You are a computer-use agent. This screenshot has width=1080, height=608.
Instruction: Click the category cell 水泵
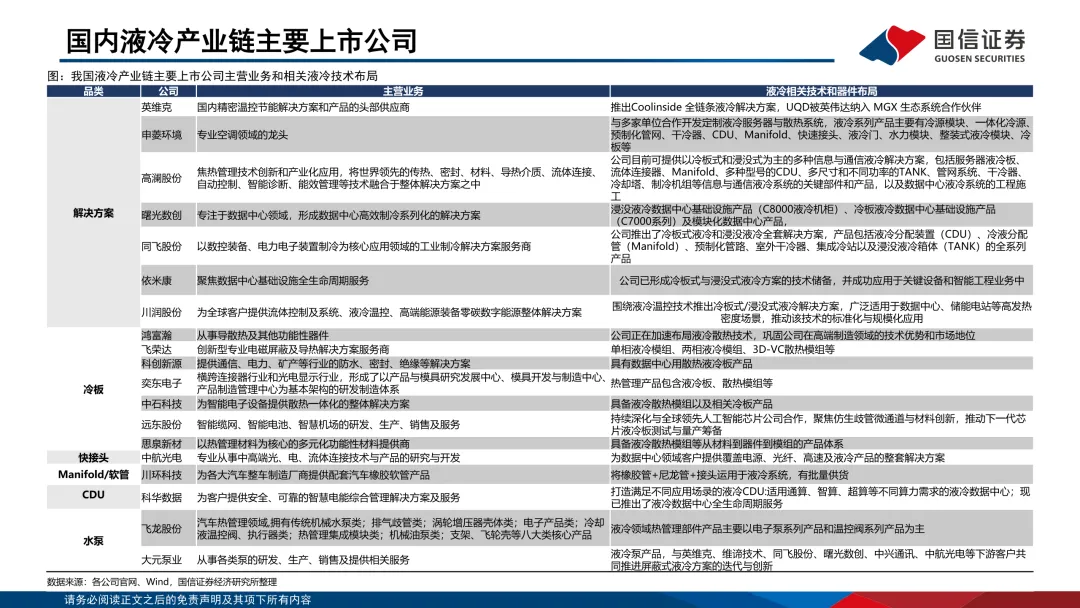(94, 541)
